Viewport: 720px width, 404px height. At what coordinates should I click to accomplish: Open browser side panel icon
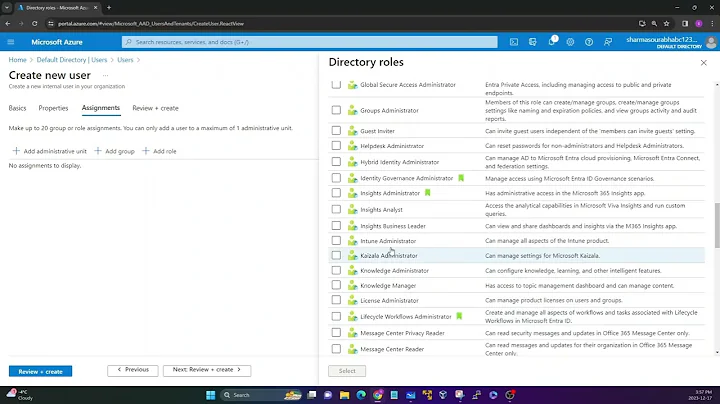685,23
